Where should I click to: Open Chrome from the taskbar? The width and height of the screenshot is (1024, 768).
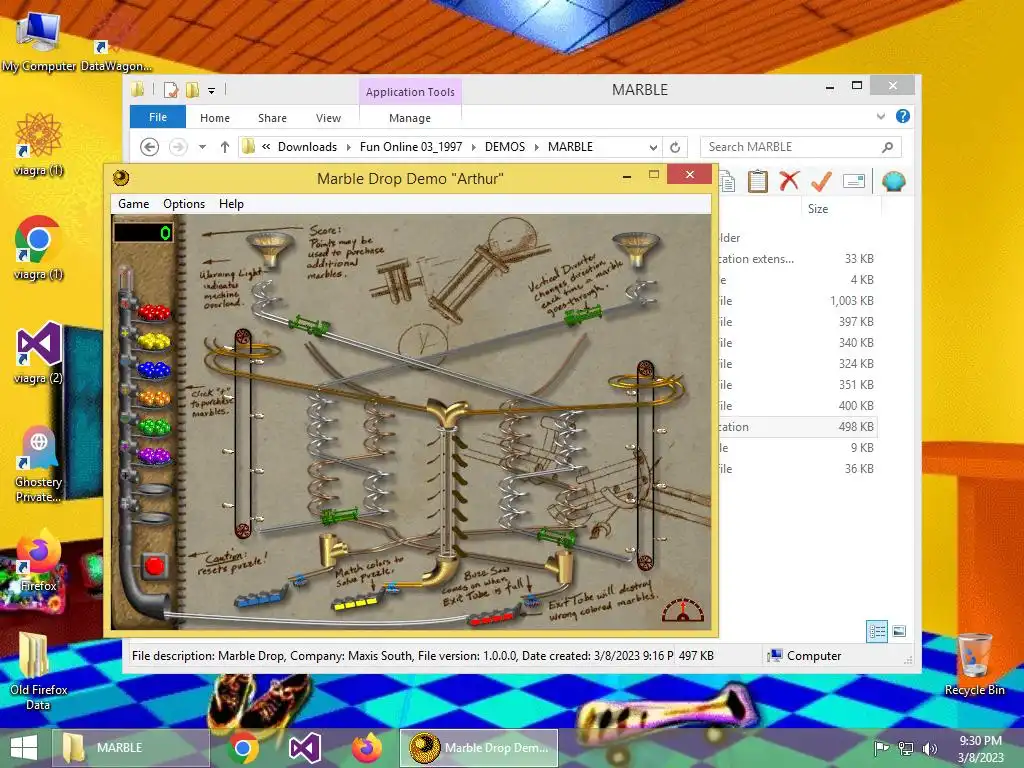(x=243, y=748)
